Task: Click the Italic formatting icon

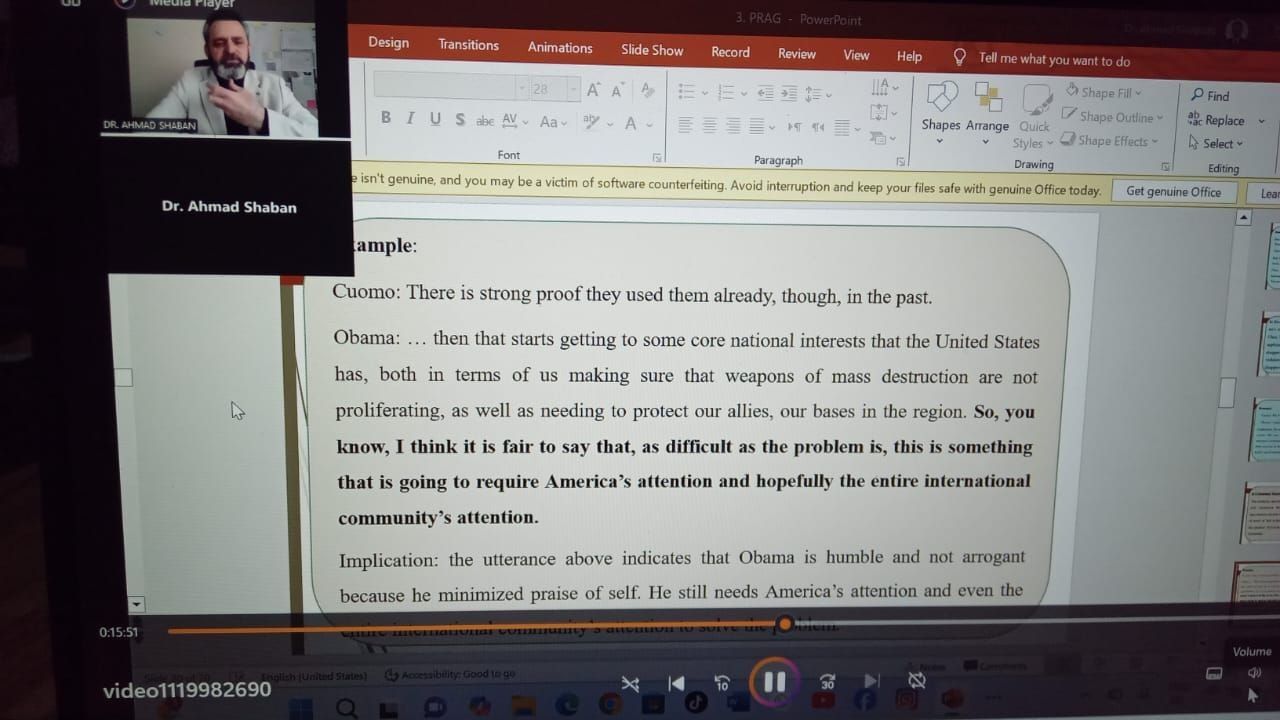Action: [410, 118]
